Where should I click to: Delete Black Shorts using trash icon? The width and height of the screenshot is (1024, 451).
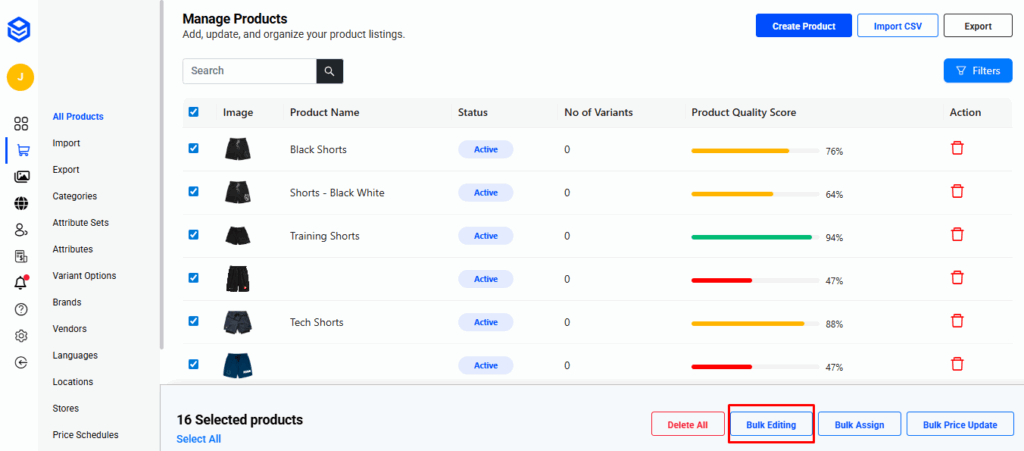[957, 148]
